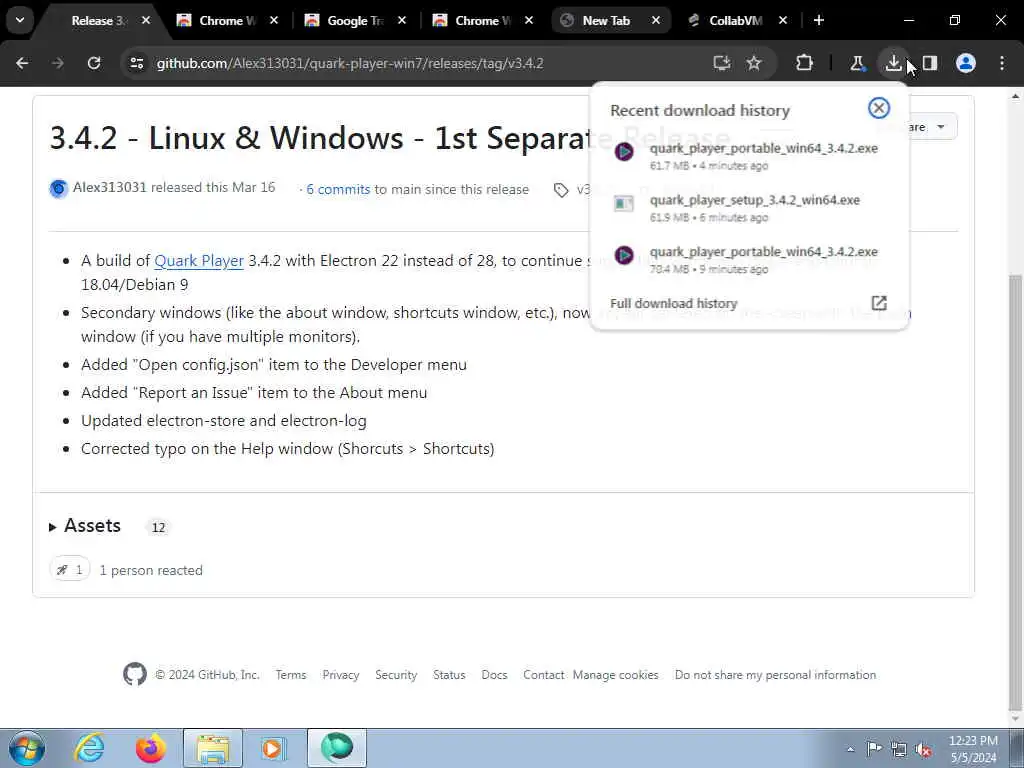
Task: Open Windows Explorer from taskbar
Action: pyautogui.click(x=213, y=748)
